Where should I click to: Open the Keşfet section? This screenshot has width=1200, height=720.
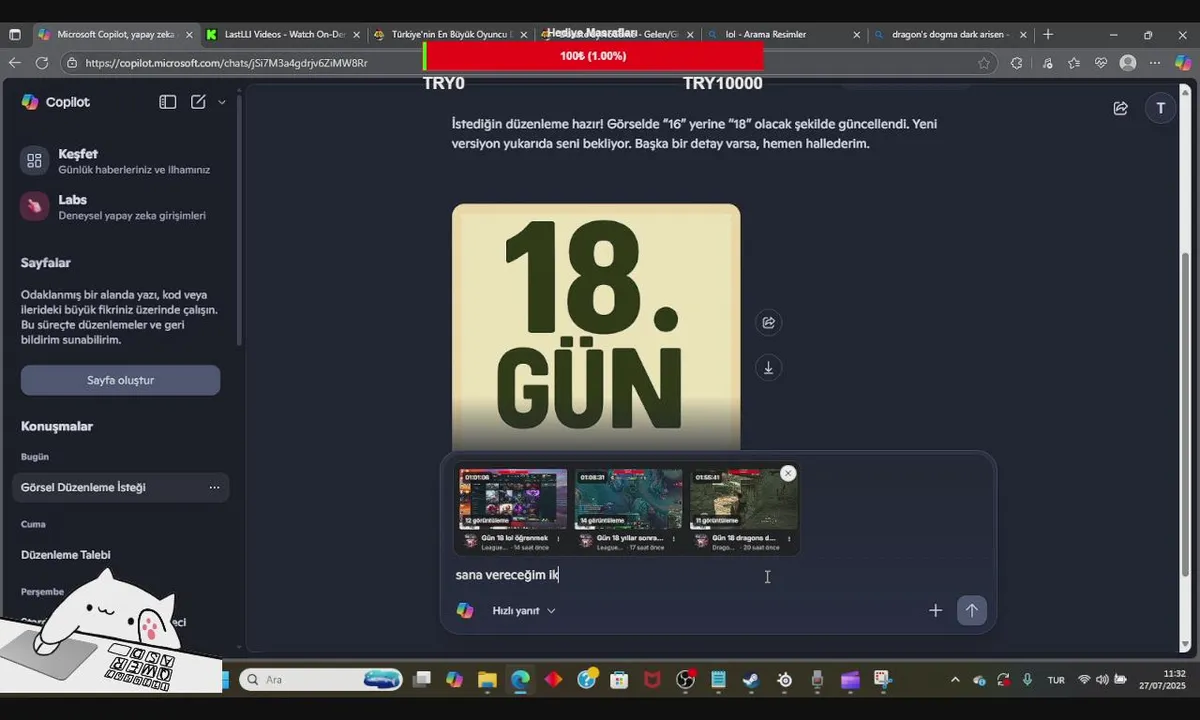(120, 161)
